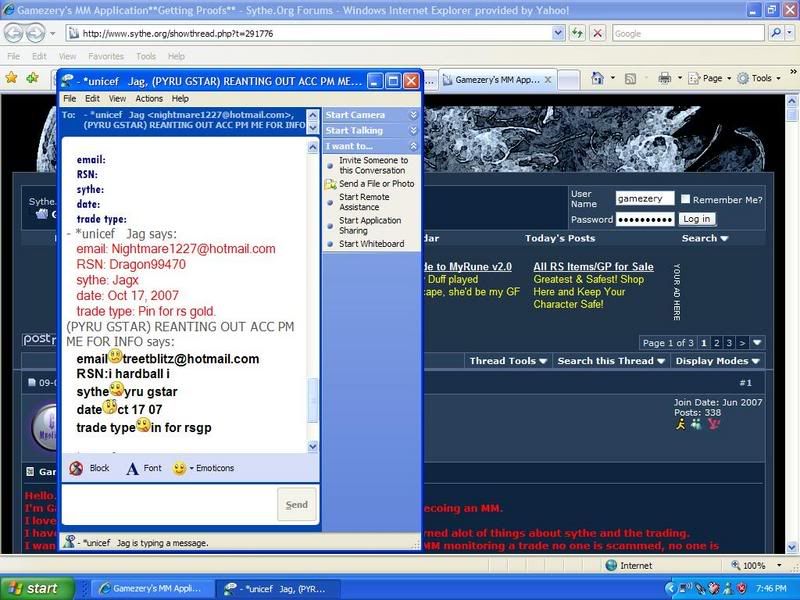Click the chat history scrollbar up arrow
Viewport: 800px width, 600px height.
(x=313, y=147)
